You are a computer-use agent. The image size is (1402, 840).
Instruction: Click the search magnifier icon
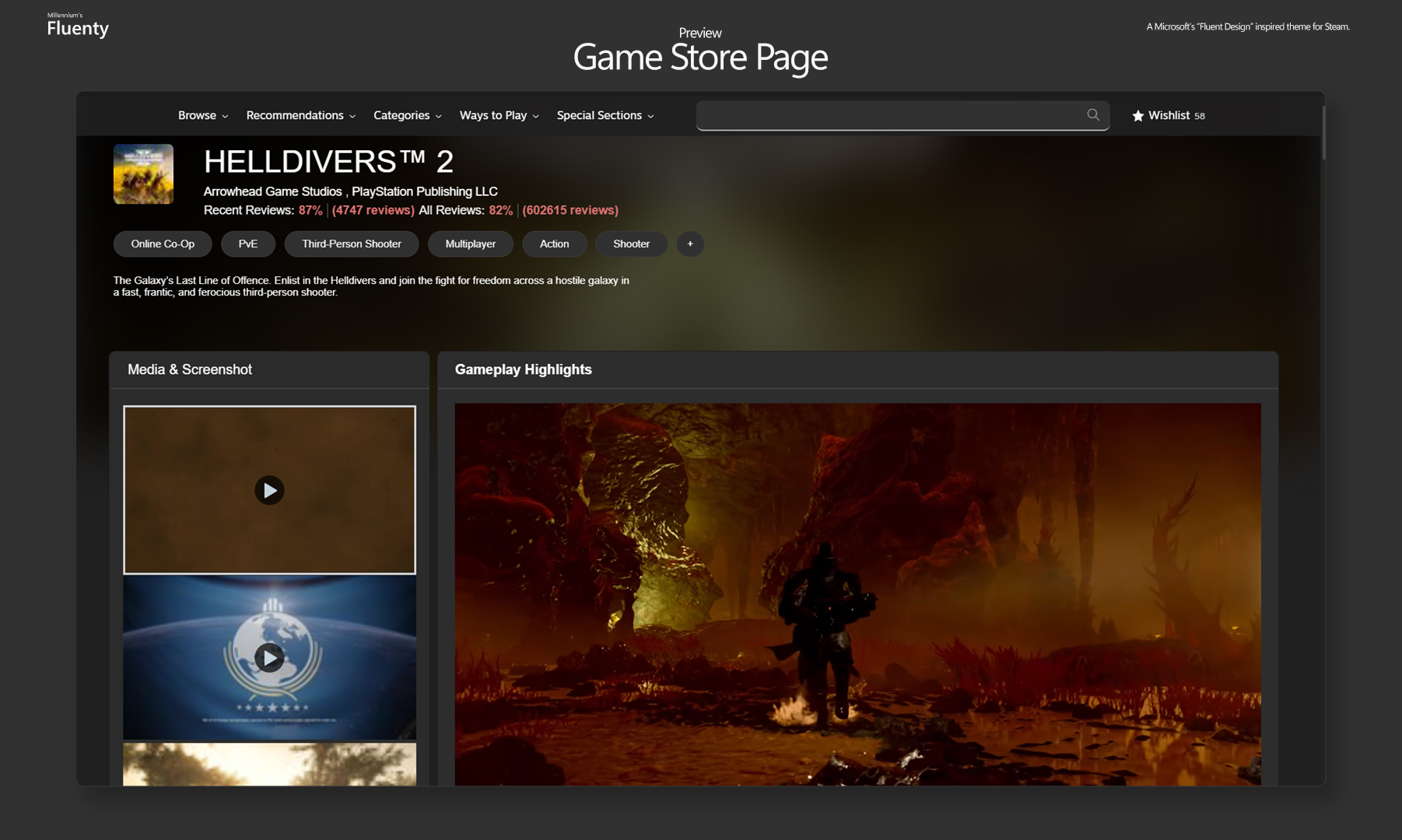pos(1093,115)
